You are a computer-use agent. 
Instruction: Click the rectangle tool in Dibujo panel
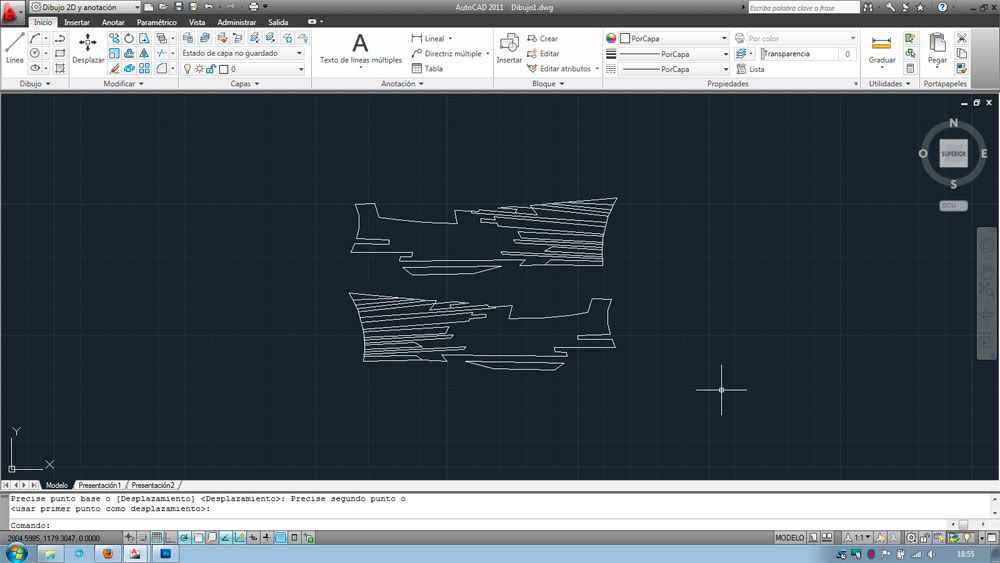point(60,54)
